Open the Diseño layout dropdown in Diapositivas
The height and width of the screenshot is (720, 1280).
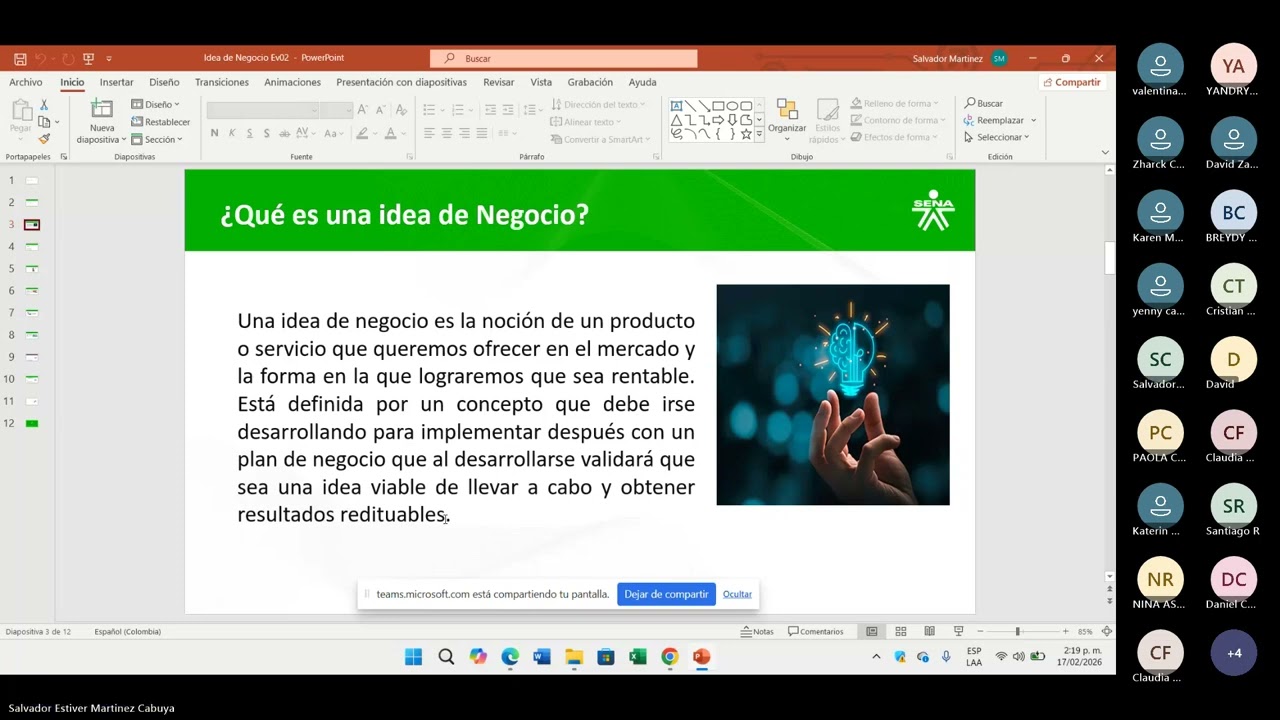156,104
